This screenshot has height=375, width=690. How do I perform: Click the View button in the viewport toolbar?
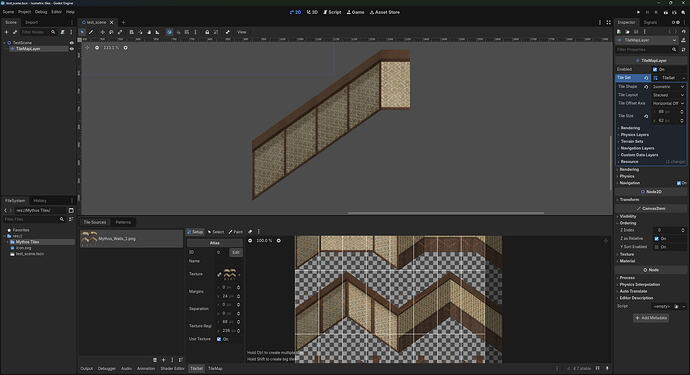pos(242,32)
